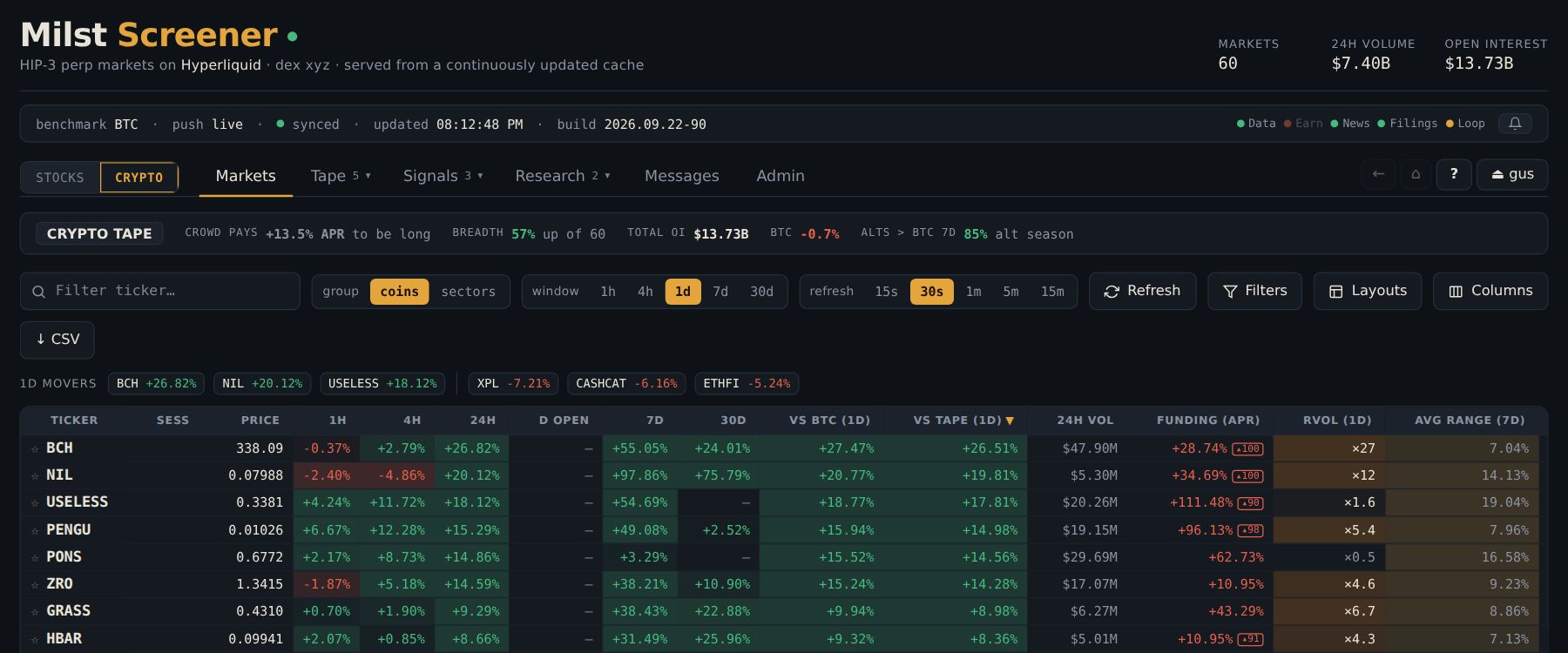The width and height of the screenshot is (1568, 653).
Task: Group by coins
Action: pyautogui.click(x=399, y=292)
